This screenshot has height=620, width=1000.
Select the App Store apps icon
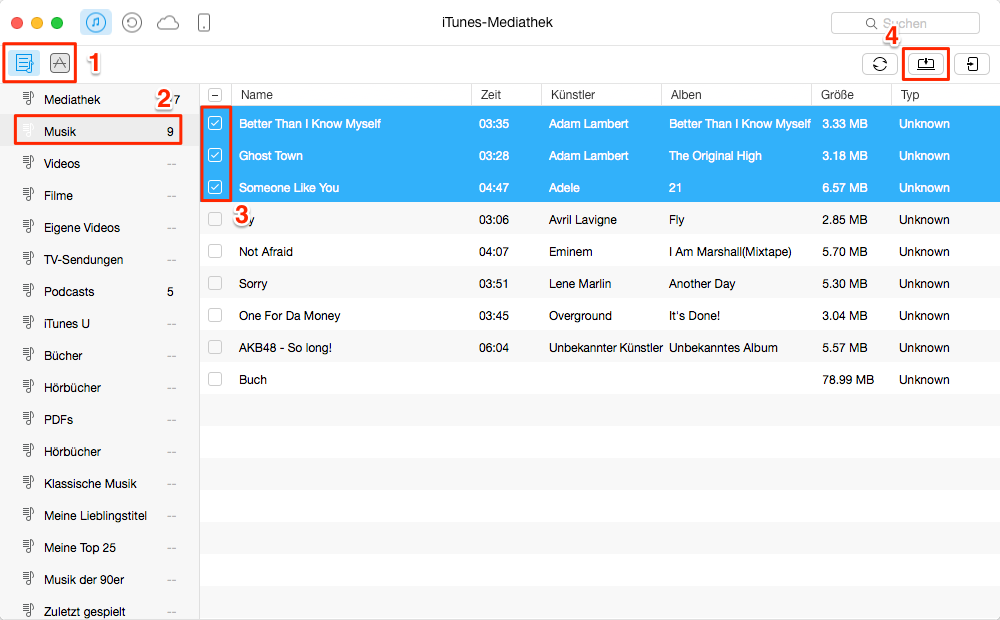[x=59, y=63]
